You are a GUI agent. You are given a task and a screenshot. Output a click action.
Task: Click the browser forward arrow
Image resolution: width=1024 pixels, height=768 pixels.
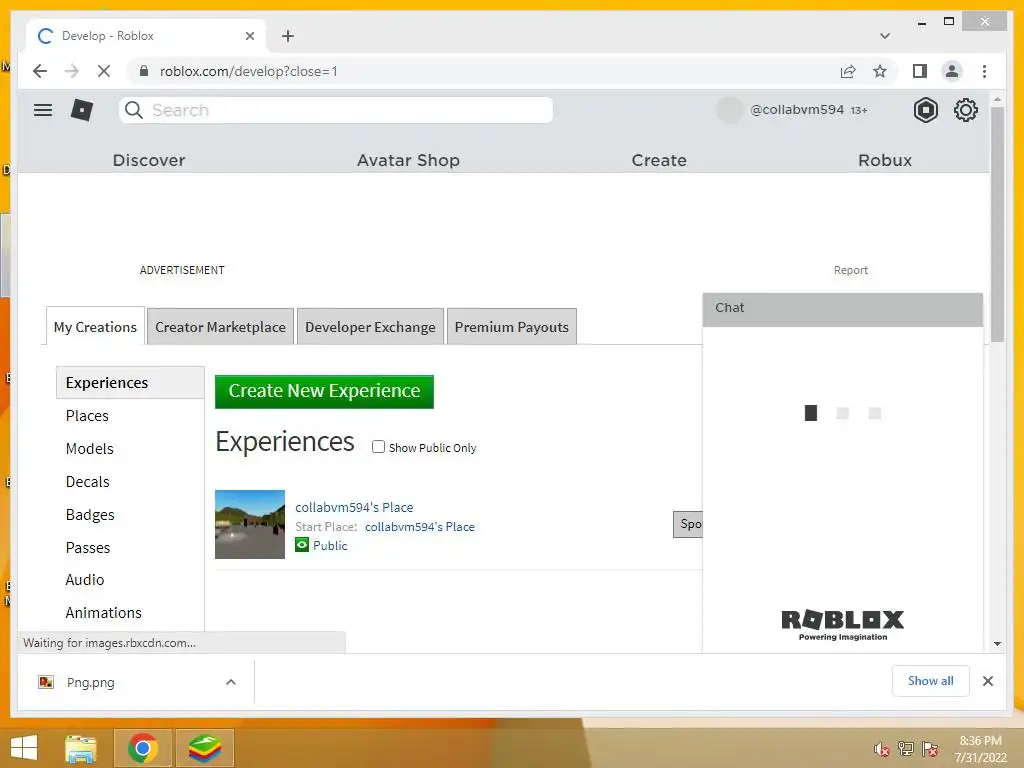[x=72, y=71]
